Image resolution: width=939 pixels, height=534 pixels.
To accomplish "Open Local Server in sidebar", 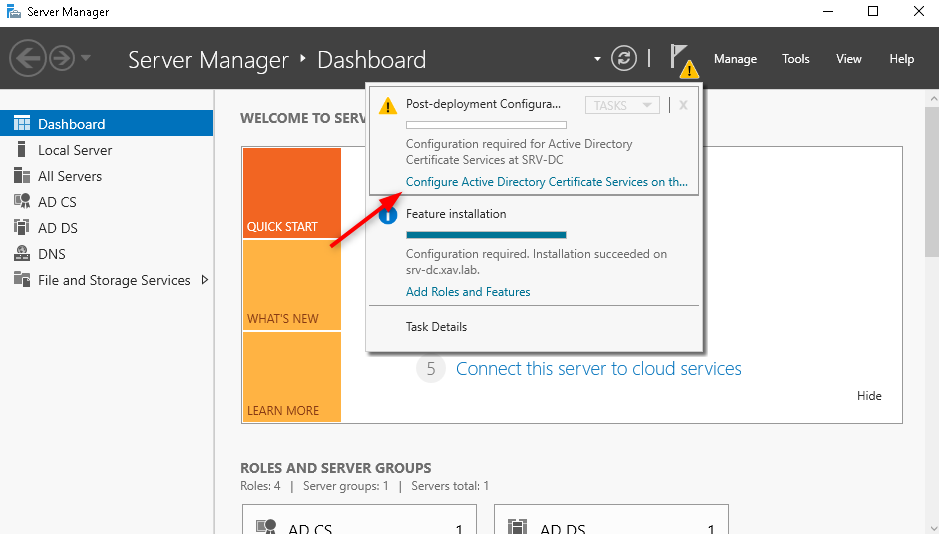I will coord(75,150).
